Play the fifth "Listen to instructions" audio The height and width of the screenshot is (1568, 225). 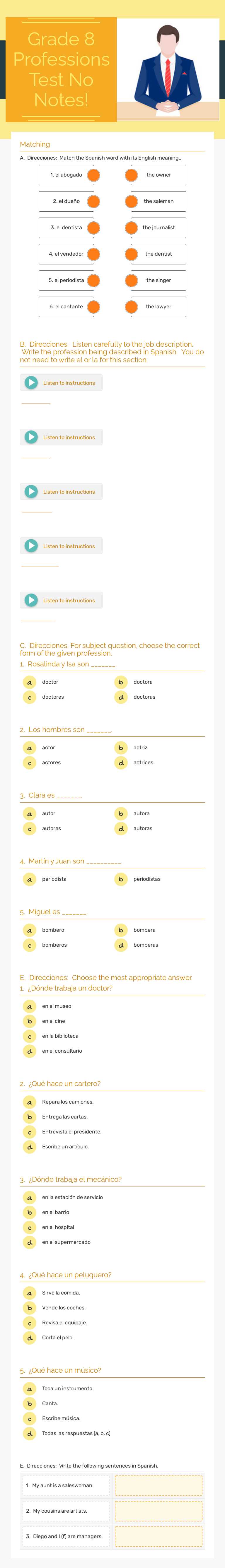pyautogui.click(x=31, y=600)
